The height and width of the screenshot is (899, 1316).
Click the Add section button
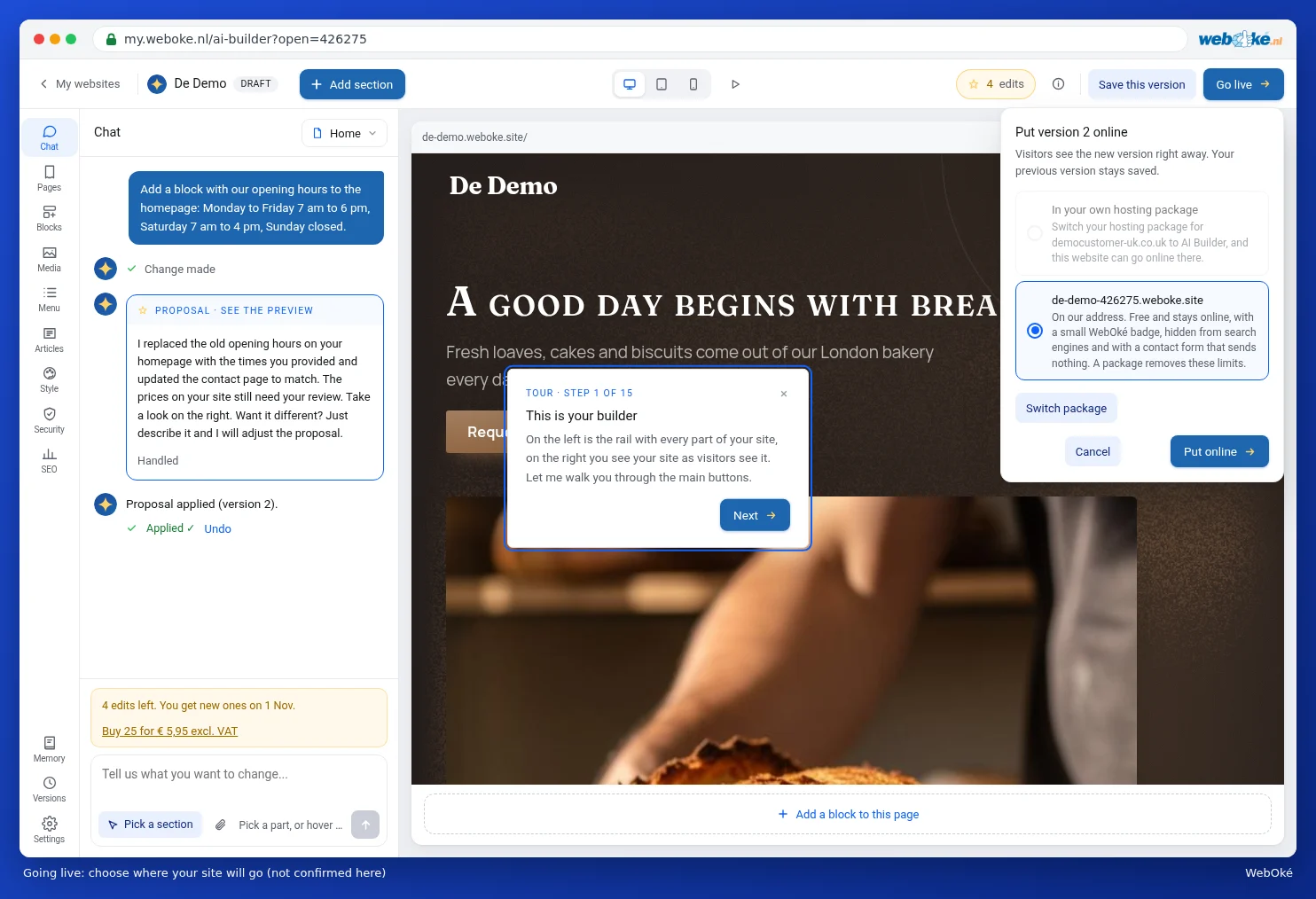pos(352,84)
